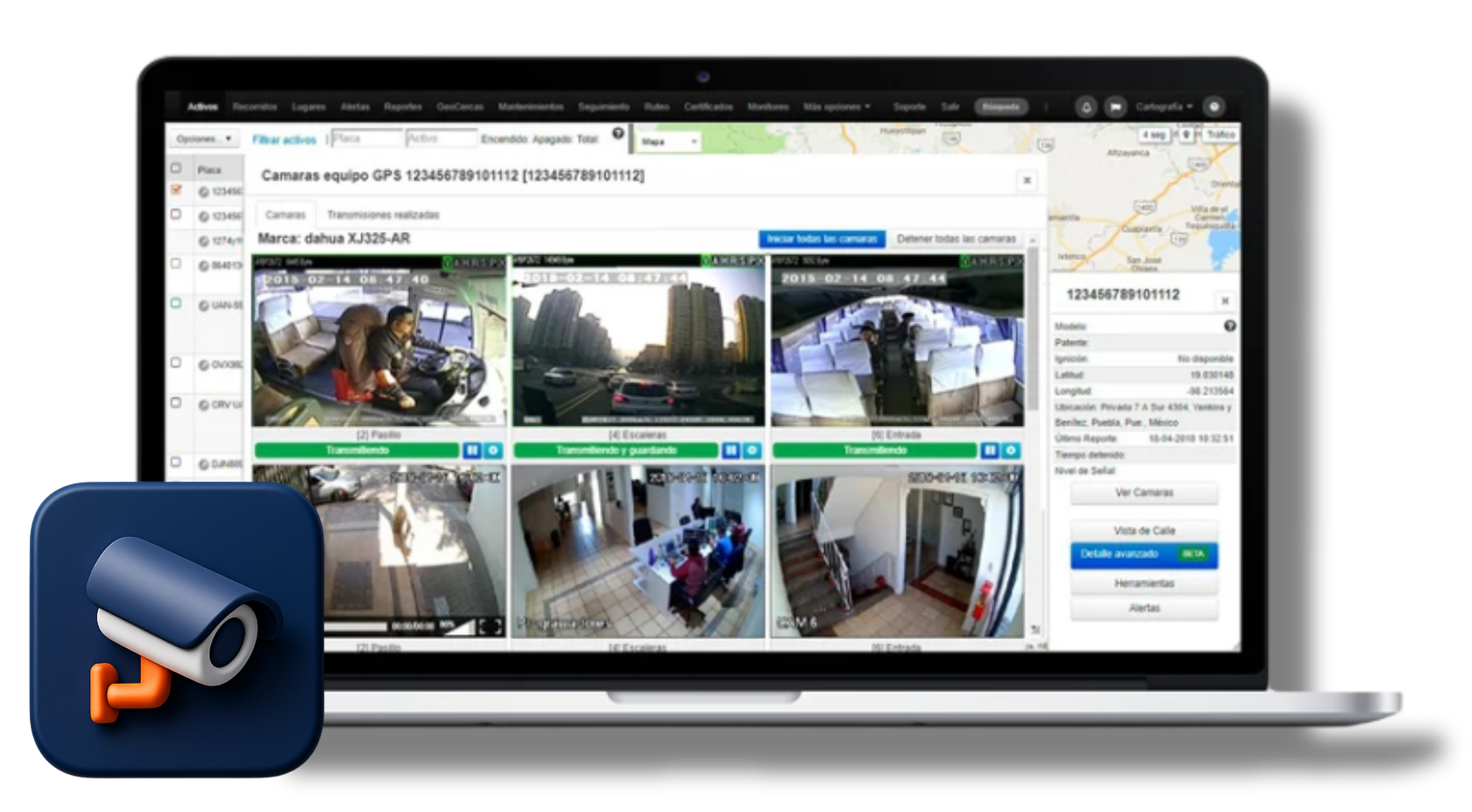This screenshot has width=1472, height=812.
Task: Pause the Pasillo camera transmission
Action: (472, 450)
